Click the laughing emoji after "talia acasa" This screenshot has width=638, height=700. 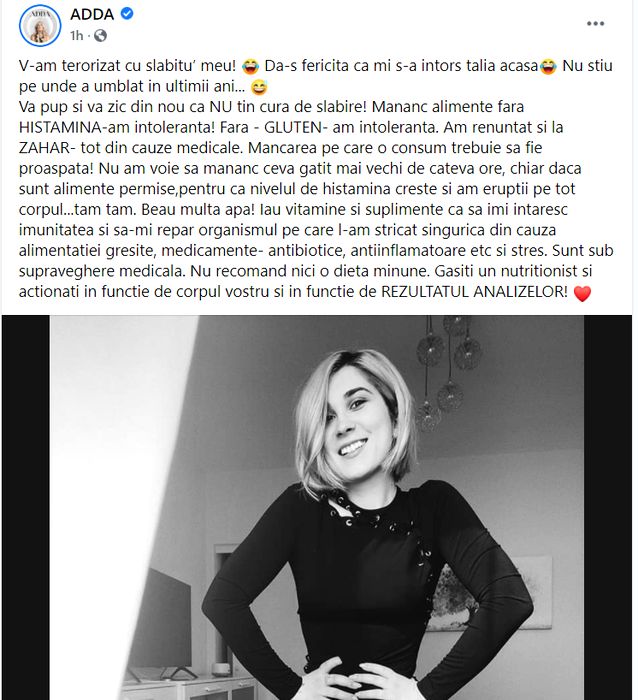pos(548,67)
